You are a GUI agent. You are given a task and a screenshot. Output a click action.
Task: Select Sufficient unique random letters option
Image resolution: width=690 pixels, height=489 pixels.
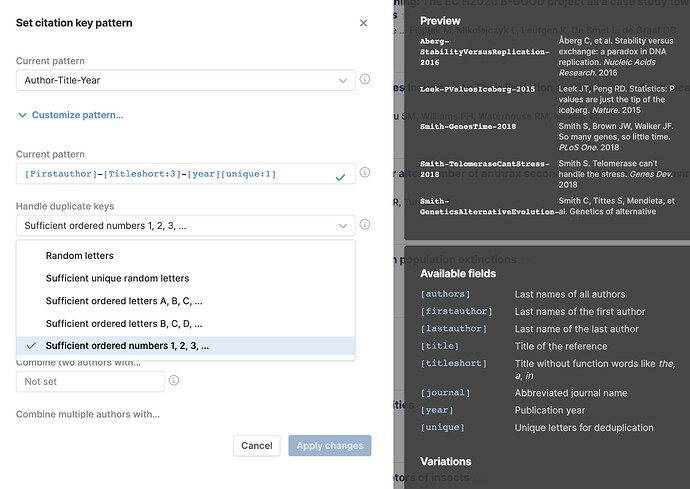coord(185,278)
